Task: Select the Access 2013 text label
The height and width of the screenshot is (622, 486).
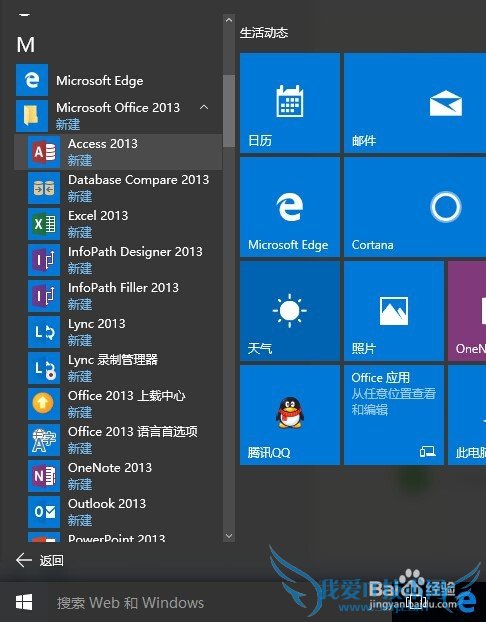Action: [x=103, y=144]
